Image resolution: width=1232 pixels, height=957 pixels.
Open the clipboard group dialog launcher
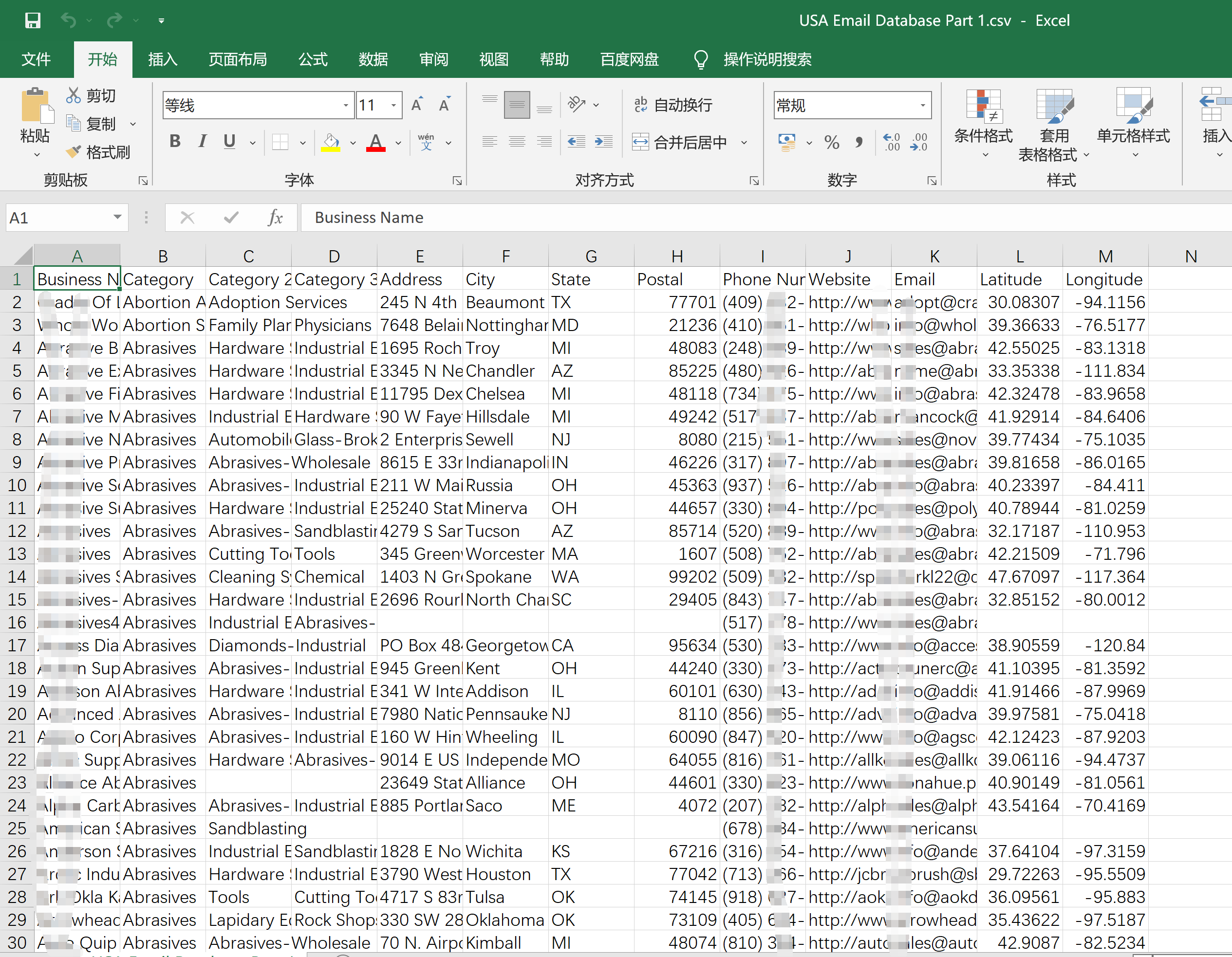pyautogui.click(x=143, y=181)
